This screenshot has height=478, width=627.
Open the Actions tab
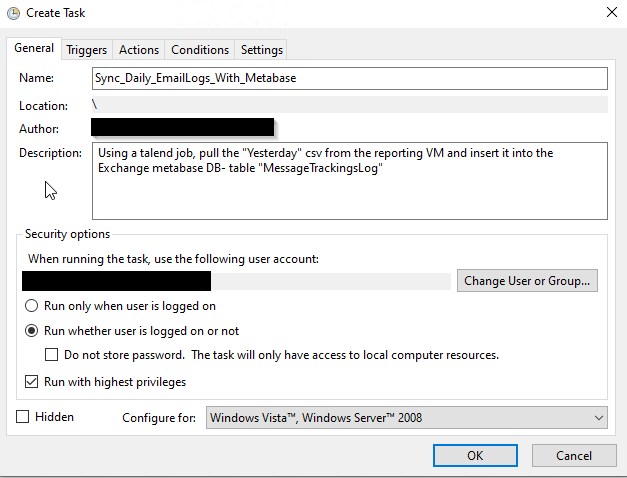(x=139, y=50)
